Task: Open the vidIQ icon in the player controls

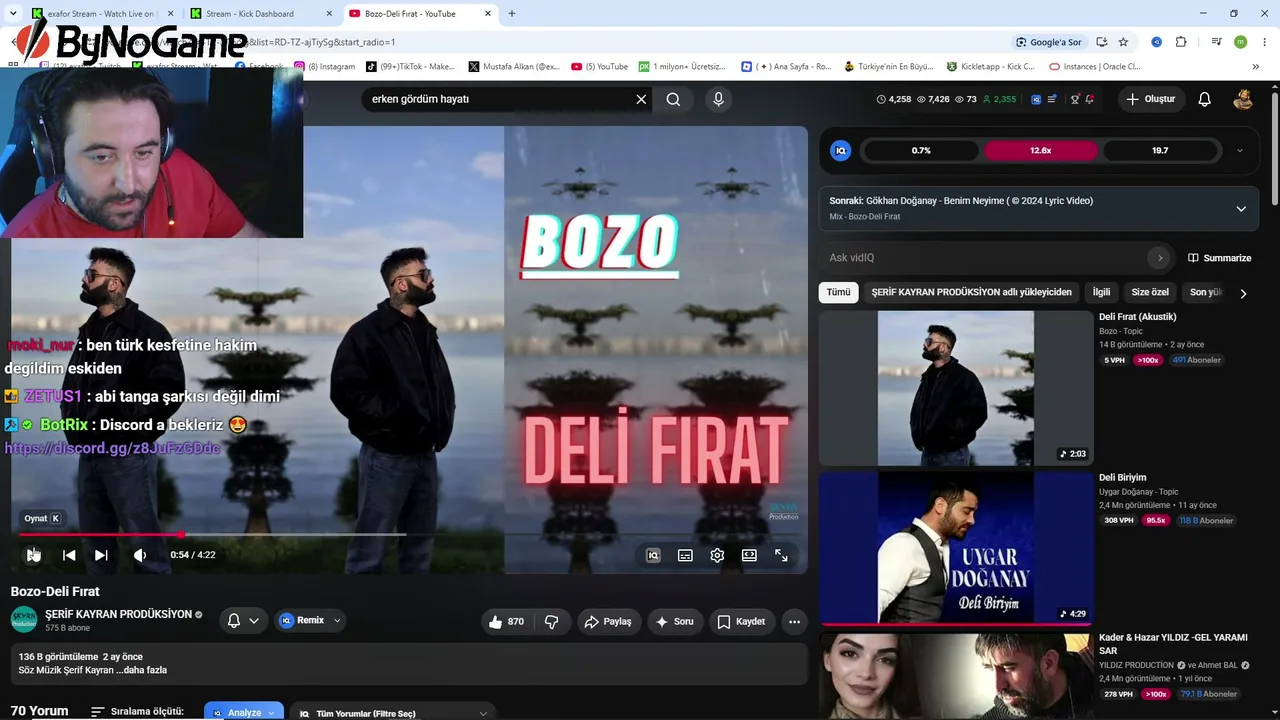Action: pos(653,555)
